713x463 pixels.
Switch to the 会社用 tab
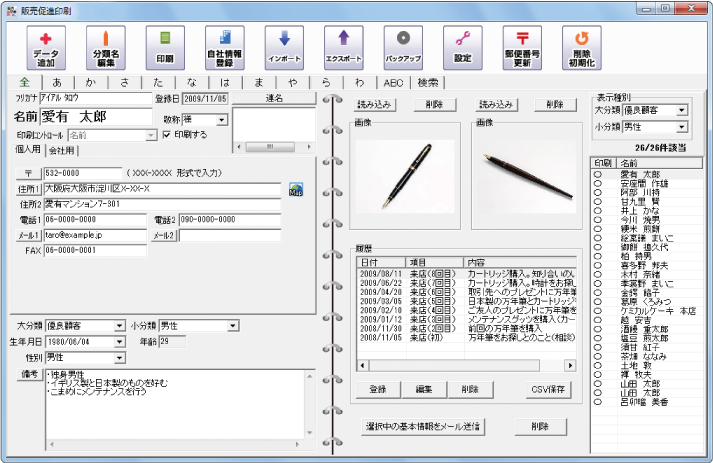(x=63, y=150)
